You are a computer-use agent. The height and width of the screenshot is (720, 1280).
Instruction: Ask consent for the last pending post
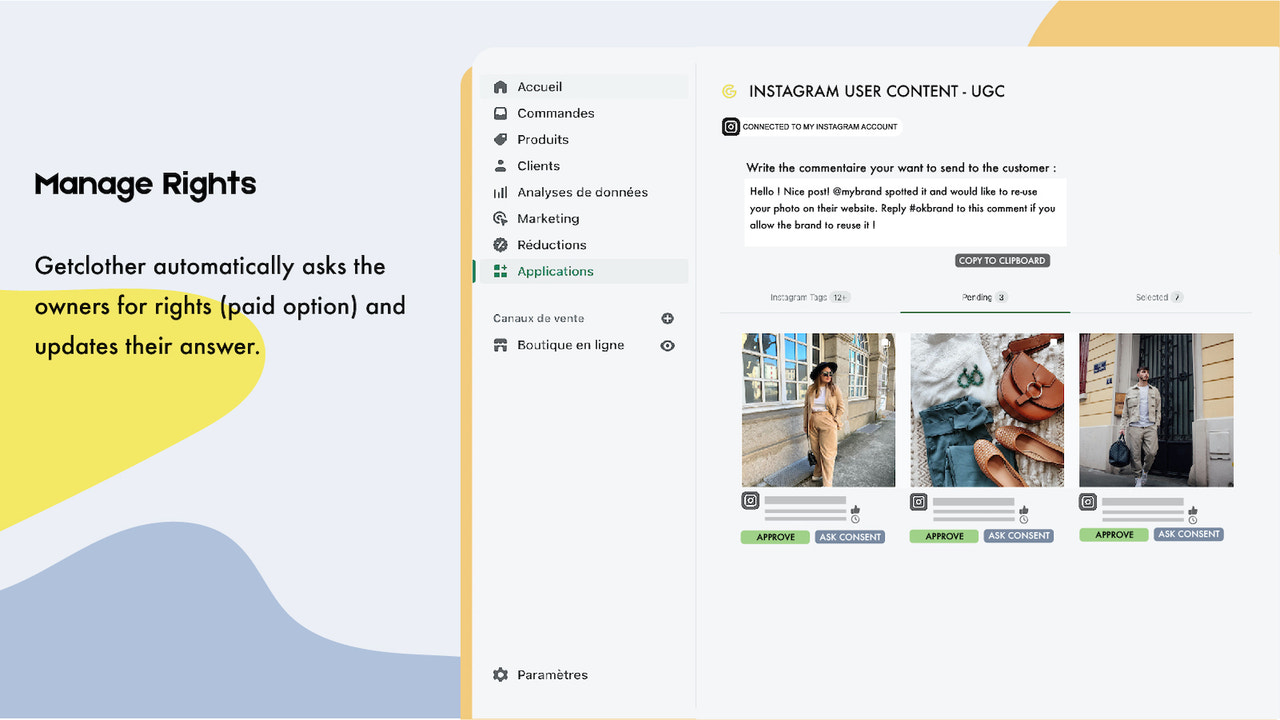(1188, 534)
